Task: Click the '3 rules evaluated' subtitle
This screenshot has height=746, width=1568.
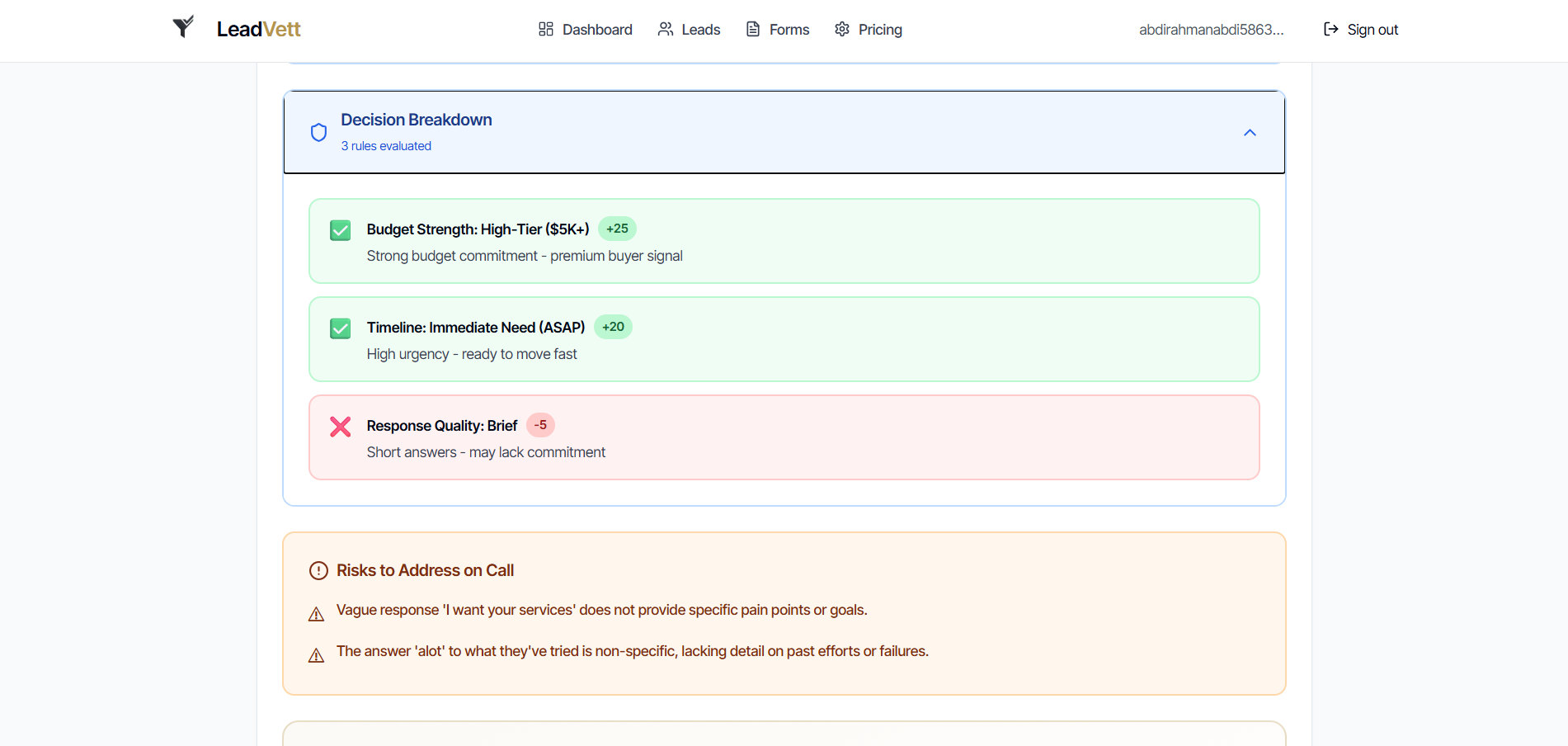Action: (x=386, y=146)
